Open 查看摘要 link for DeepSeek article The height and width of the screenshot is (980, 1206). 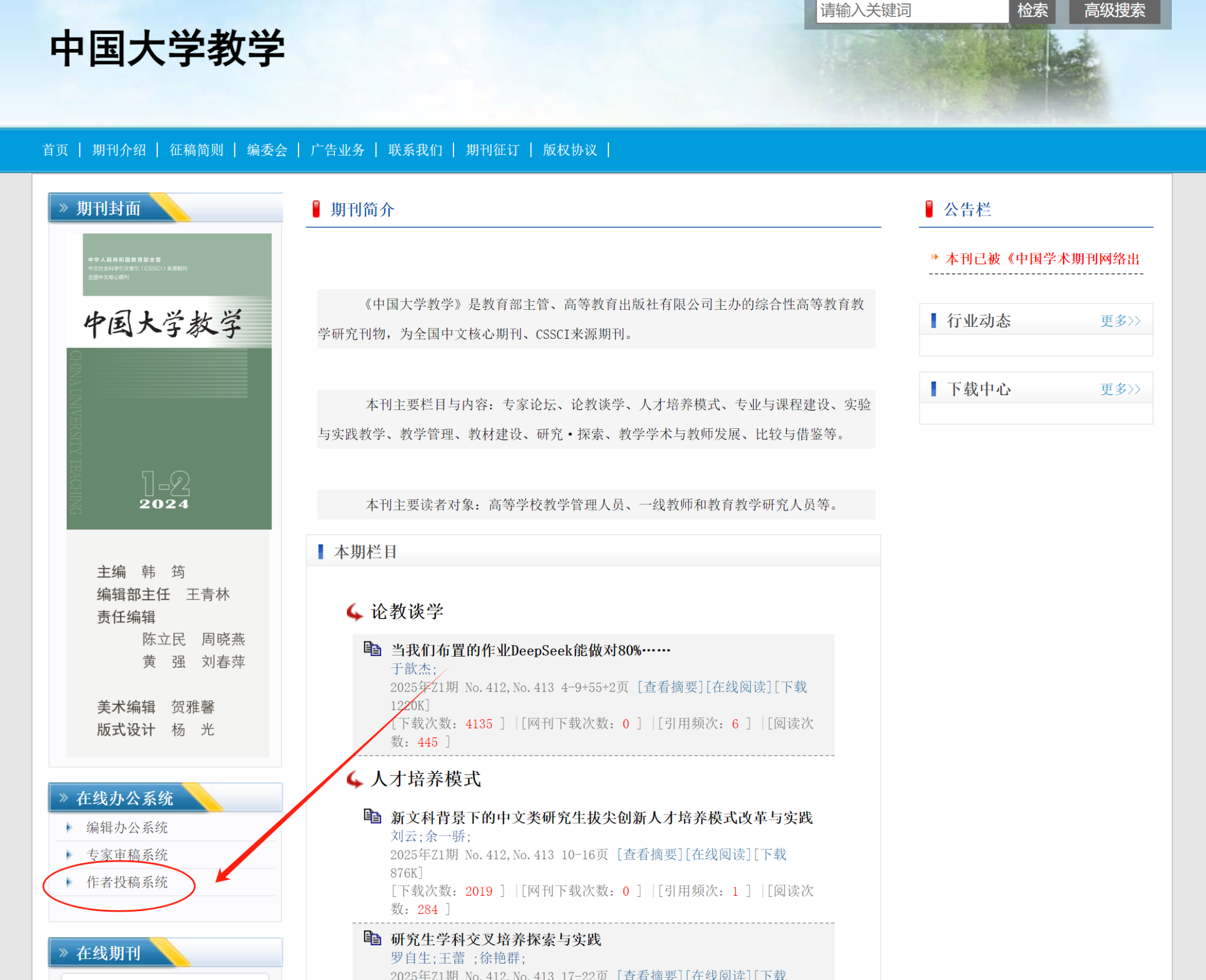click(x=671, y=687)
